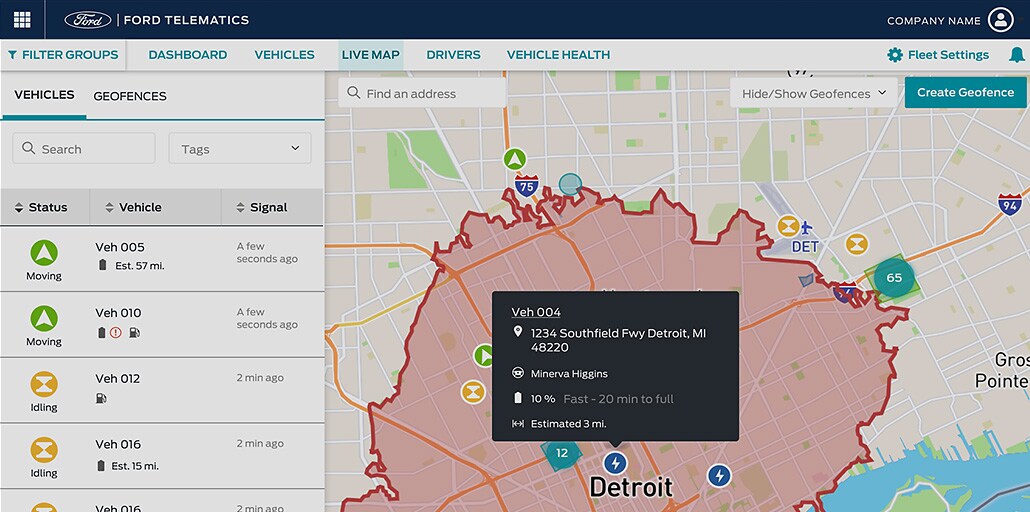Click the Create Geofence button
The width and height of the screenshot is (1030, 512).
pyautogui.click(x=966, y=93)
